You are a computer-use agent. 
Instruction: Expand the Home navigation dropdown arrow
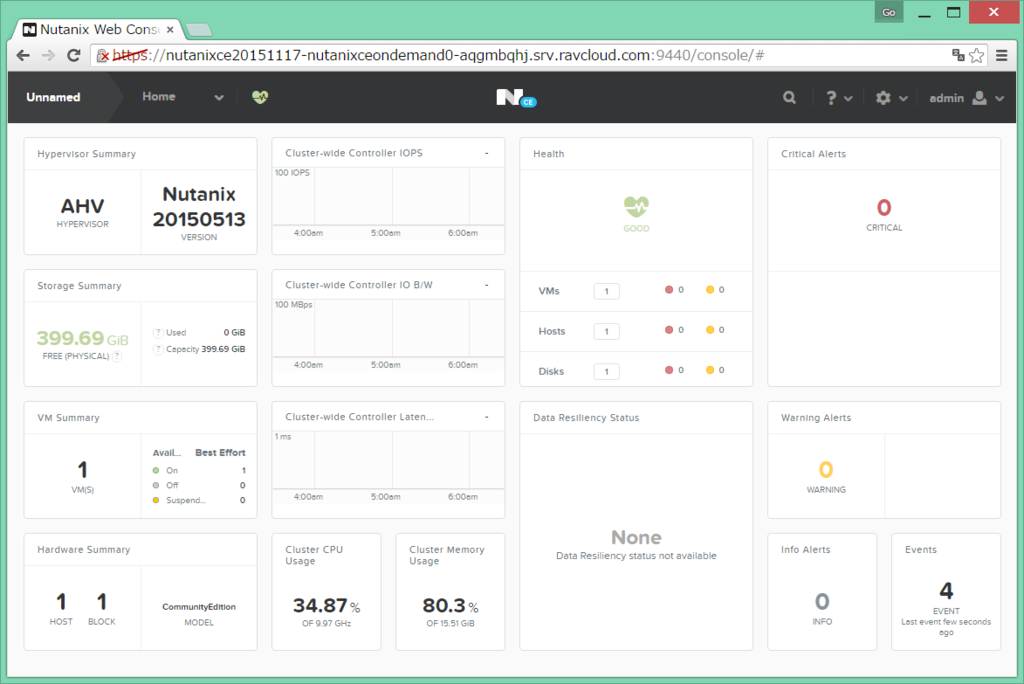(x=219, y=97)
